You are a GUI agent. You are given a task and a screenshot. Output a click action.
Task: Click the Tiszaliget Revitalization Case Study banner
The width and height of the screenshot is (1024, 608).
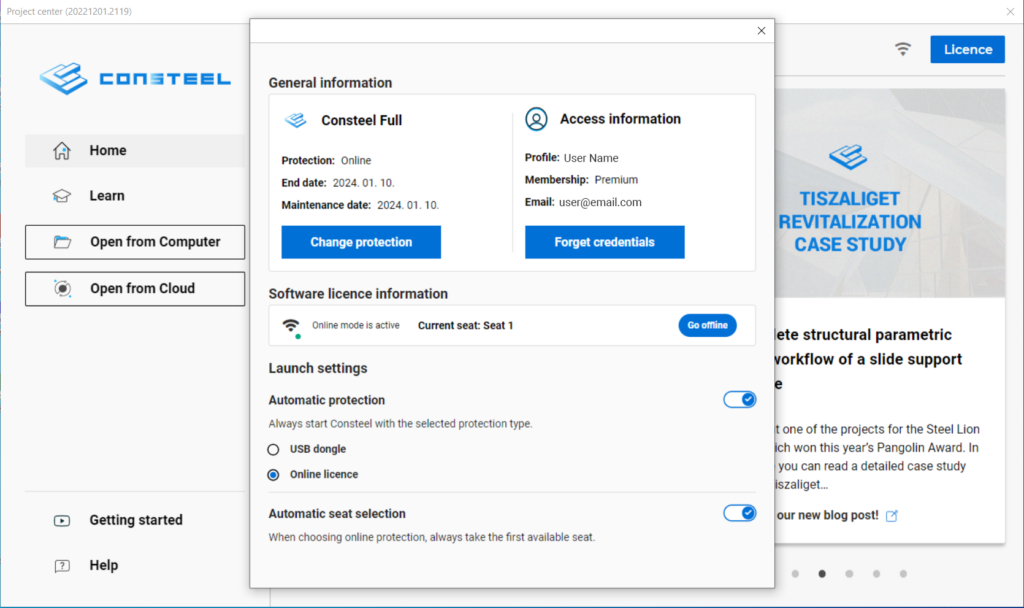(x=889, y=193)
